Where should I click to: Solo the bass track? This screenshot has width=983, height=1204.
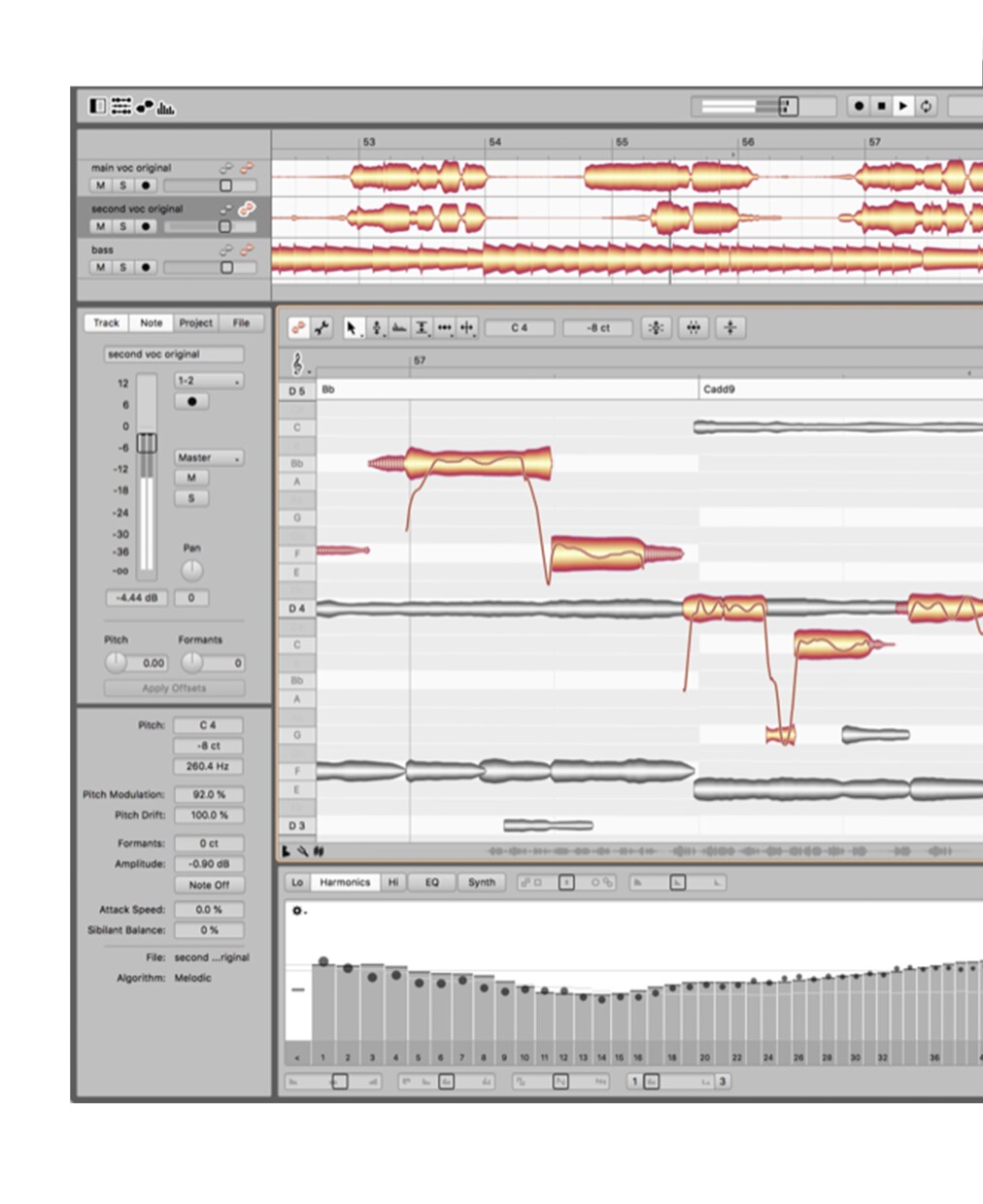tap(123, 267)
